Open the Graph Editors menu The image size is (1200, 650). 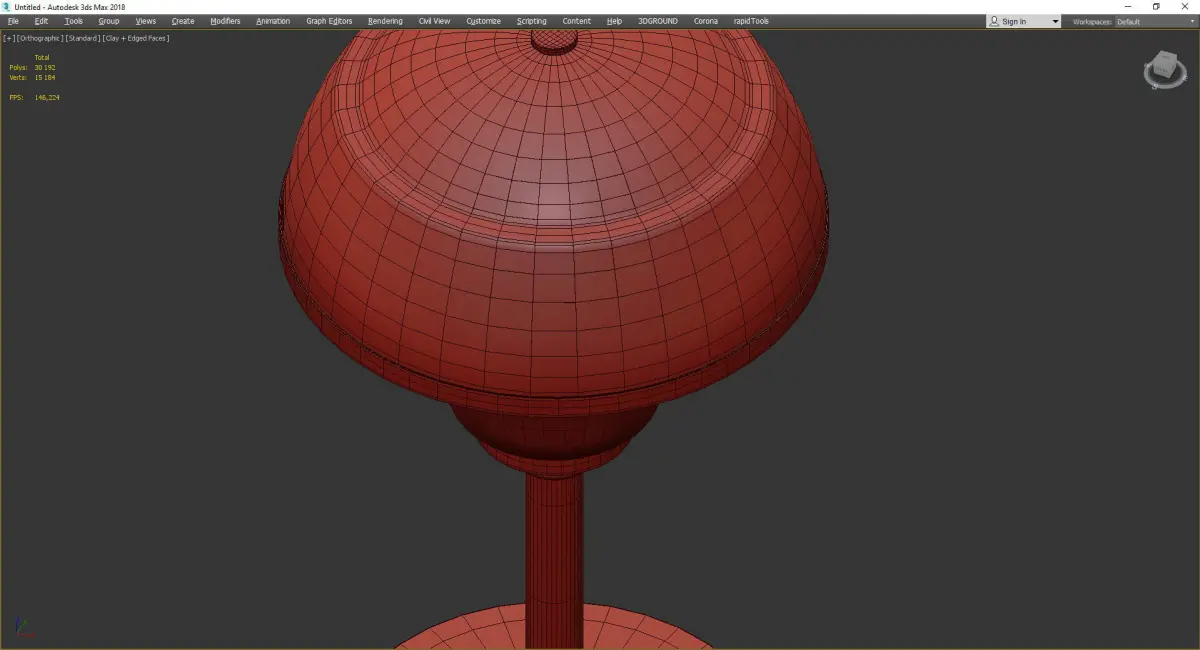coord(329,21)
